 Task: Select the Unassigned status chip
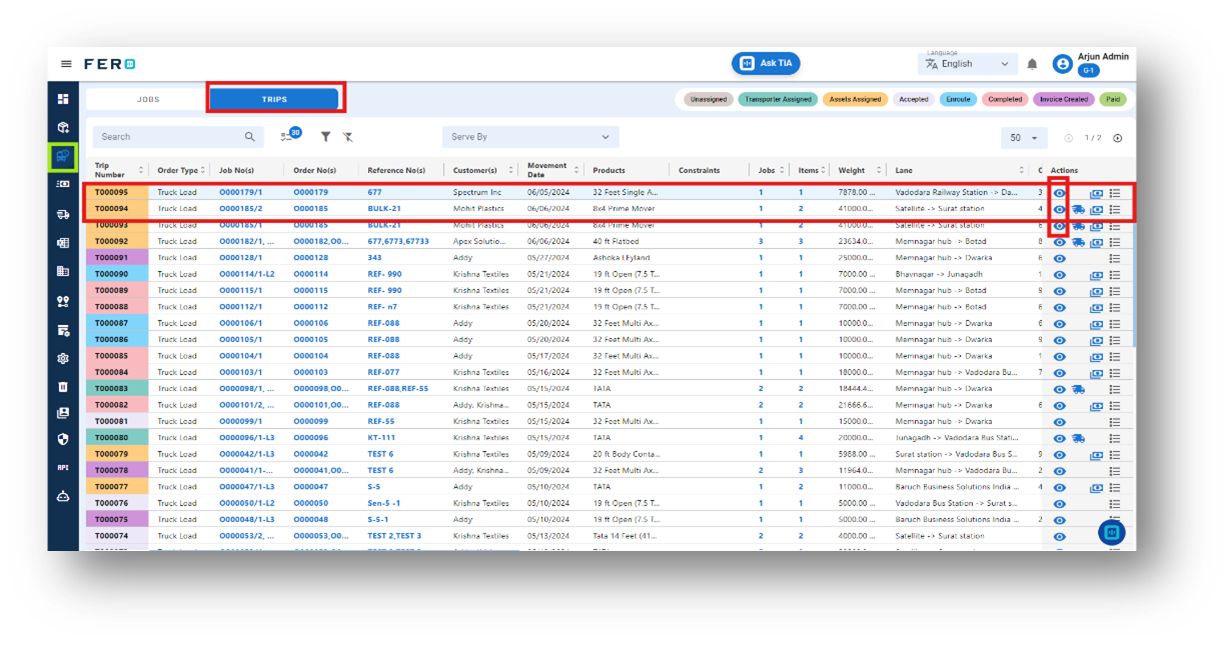[709, 99]
